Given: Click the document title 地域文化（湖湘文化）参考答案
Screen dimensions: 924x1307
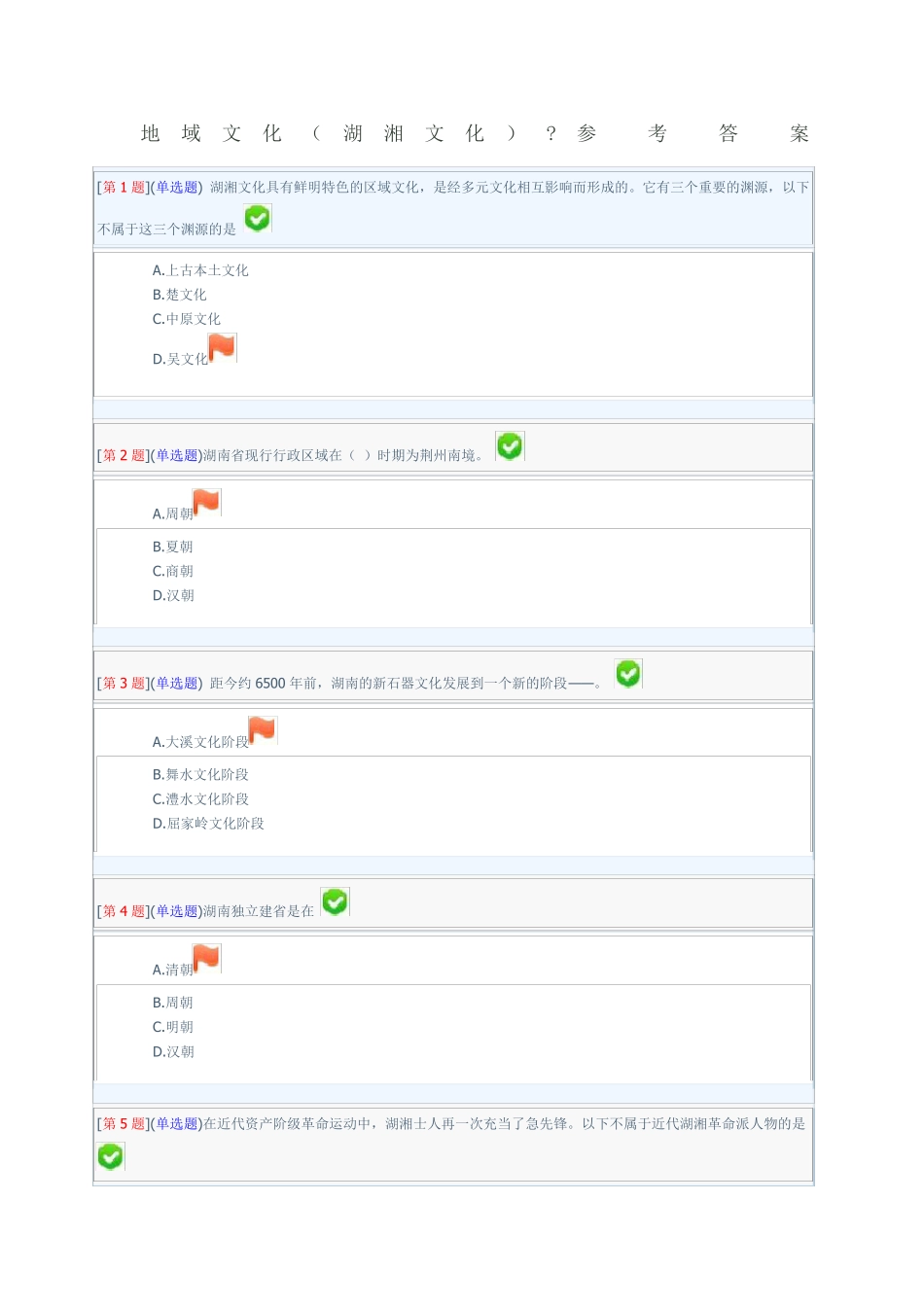Looking at the screenshot, I should pos(475,133).
